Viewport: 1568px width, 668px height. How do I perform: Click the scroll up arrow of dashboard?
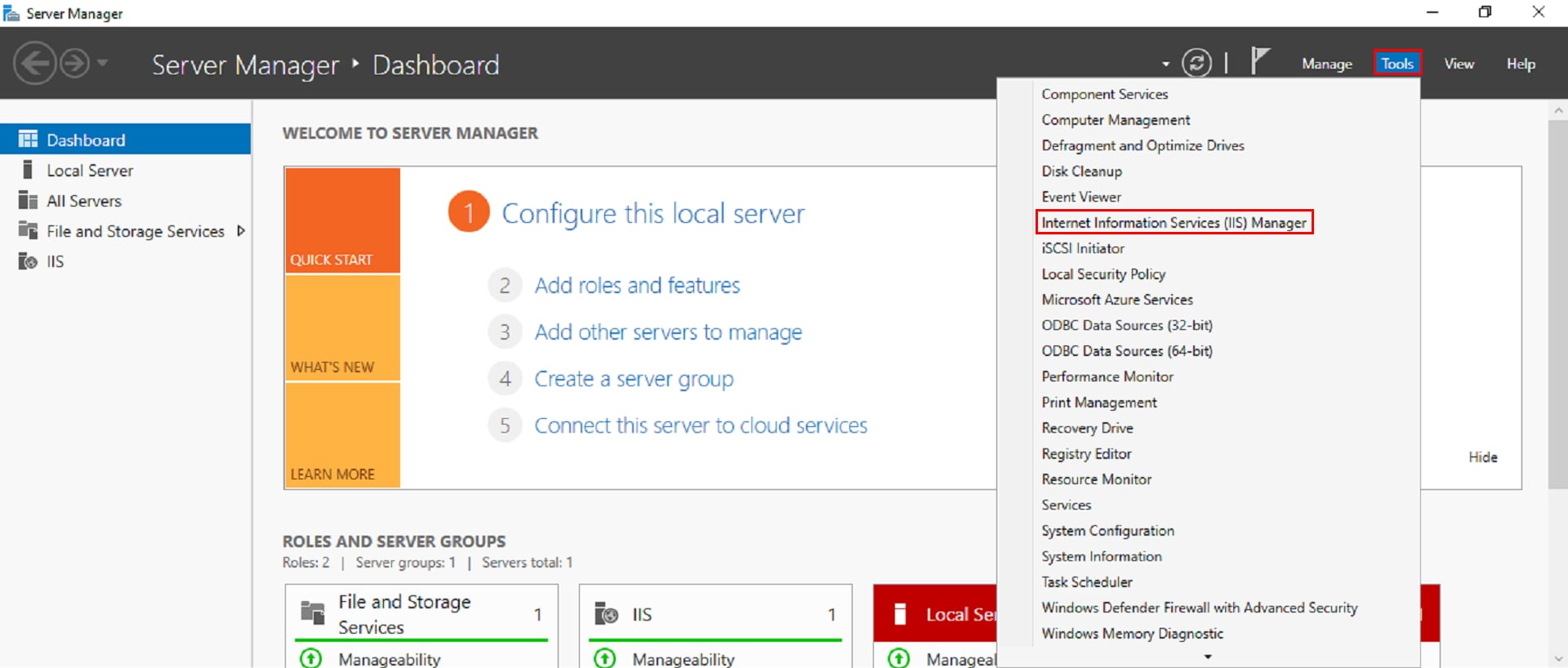[x=1558, y=109]
